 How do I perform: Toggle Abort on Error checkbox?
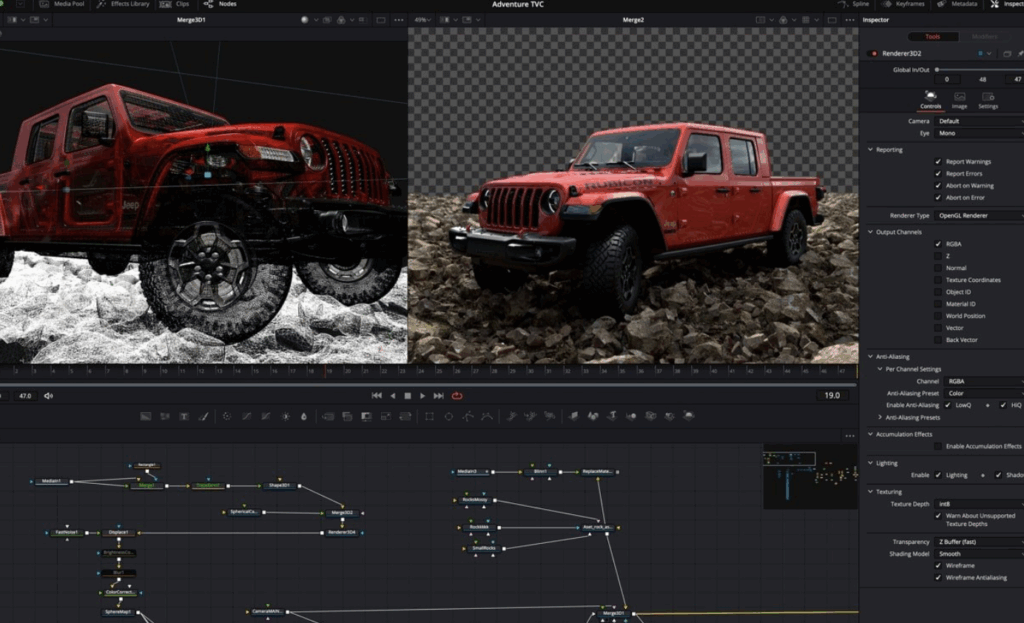[938, 197]
